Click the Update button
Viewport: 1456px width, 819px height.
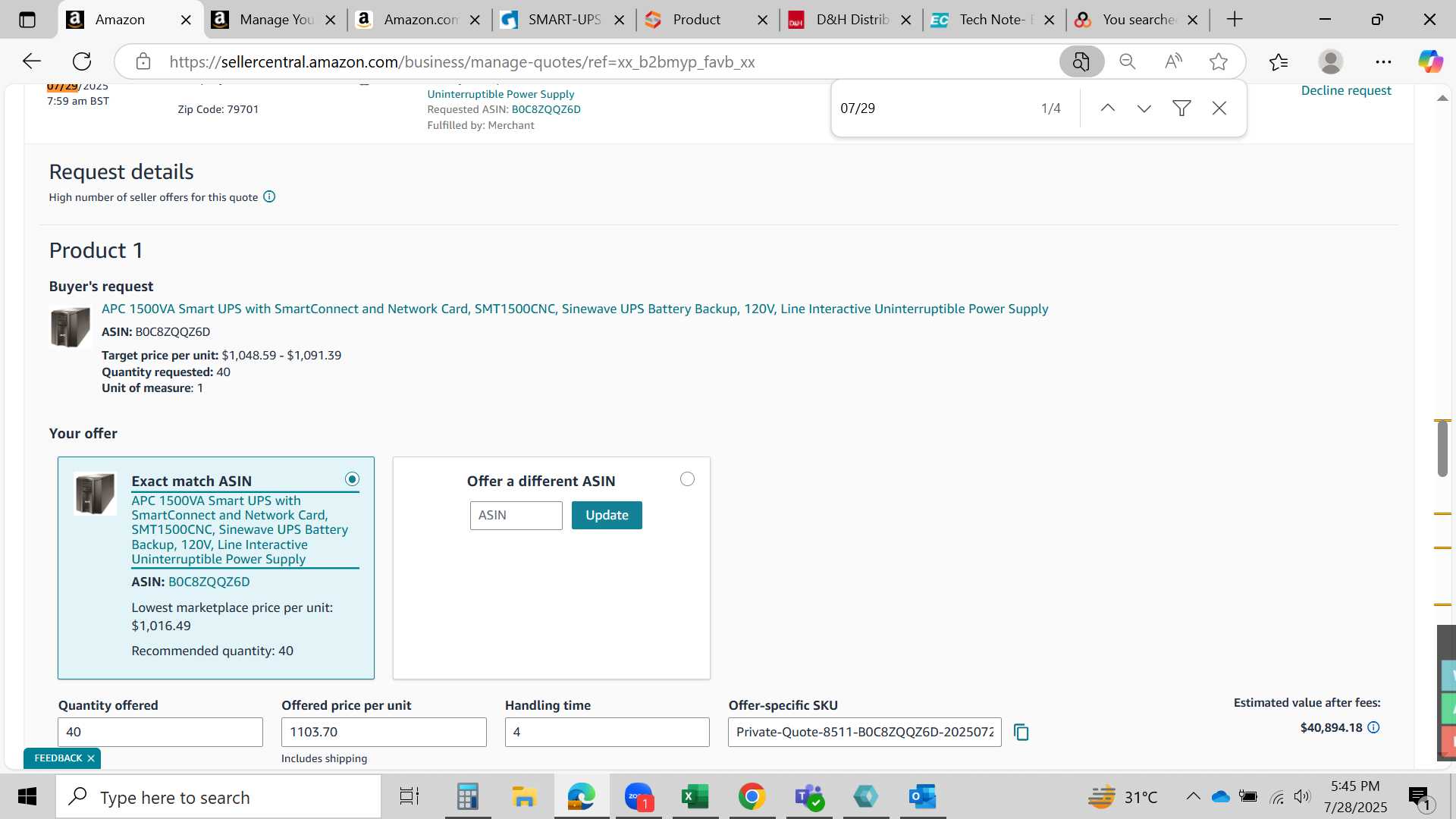point(607,515)
